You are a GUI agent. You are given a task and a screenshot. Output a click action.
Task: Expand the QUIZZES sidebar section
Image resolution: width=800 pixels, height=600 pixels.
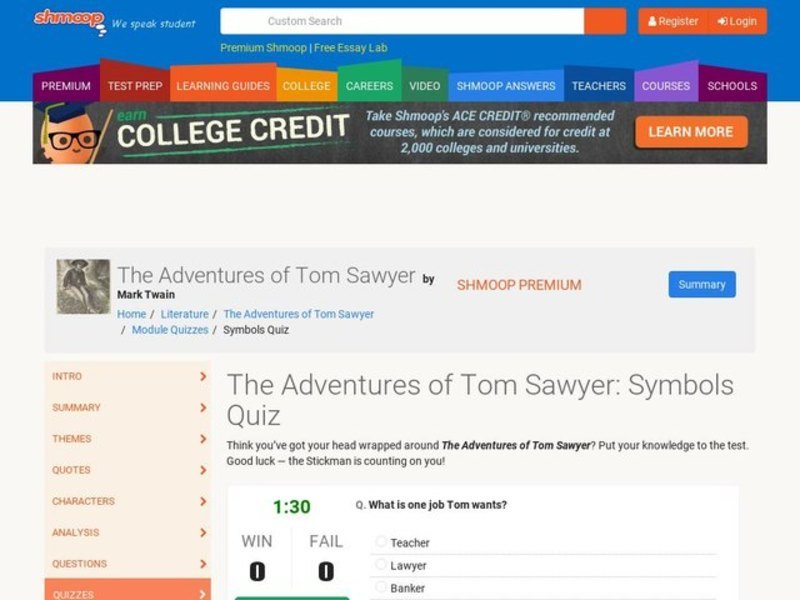tap(120, 593)
